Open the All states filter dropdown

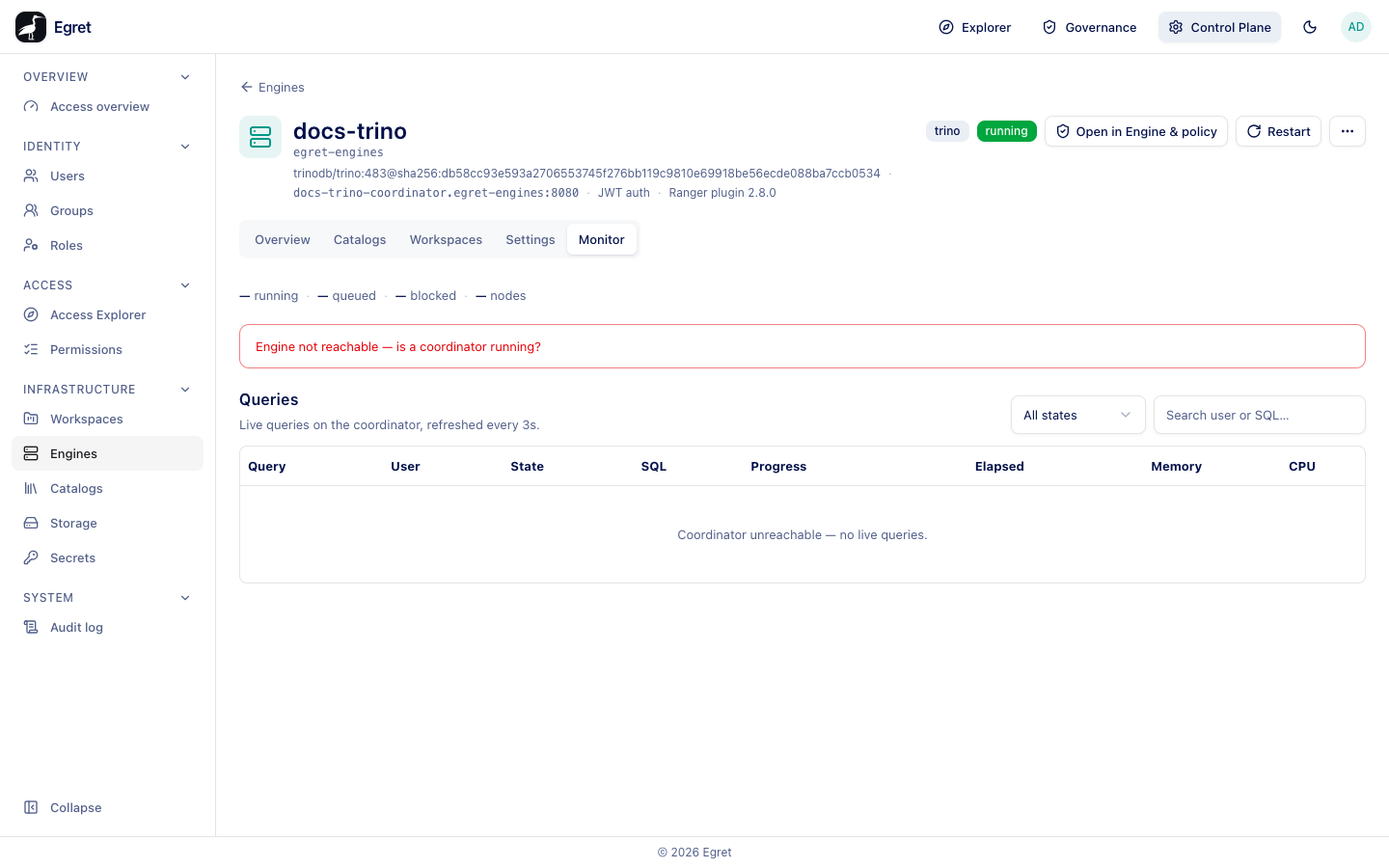1078,415
